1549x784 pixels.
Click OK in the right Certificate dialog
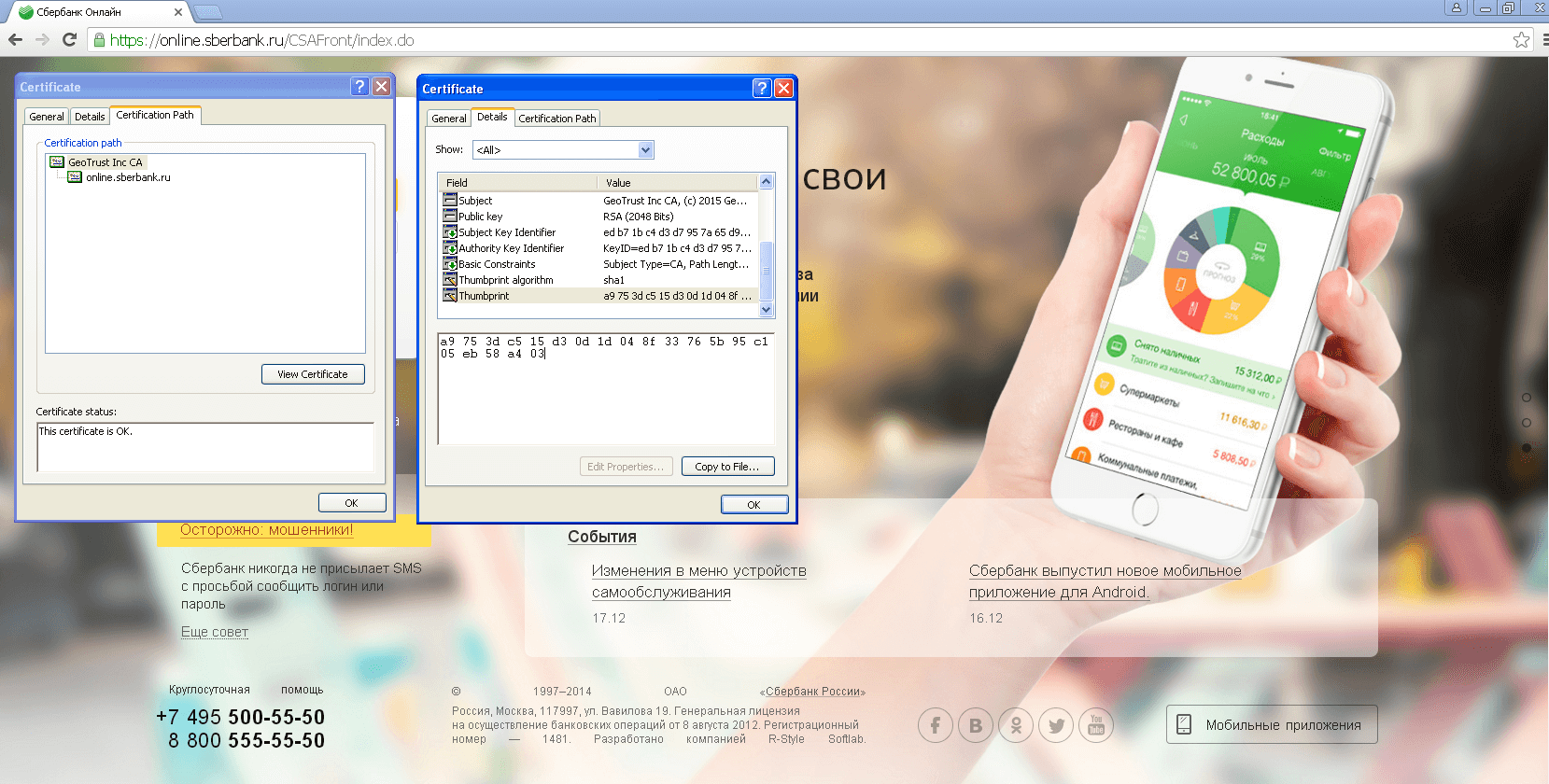click(754, 504)
